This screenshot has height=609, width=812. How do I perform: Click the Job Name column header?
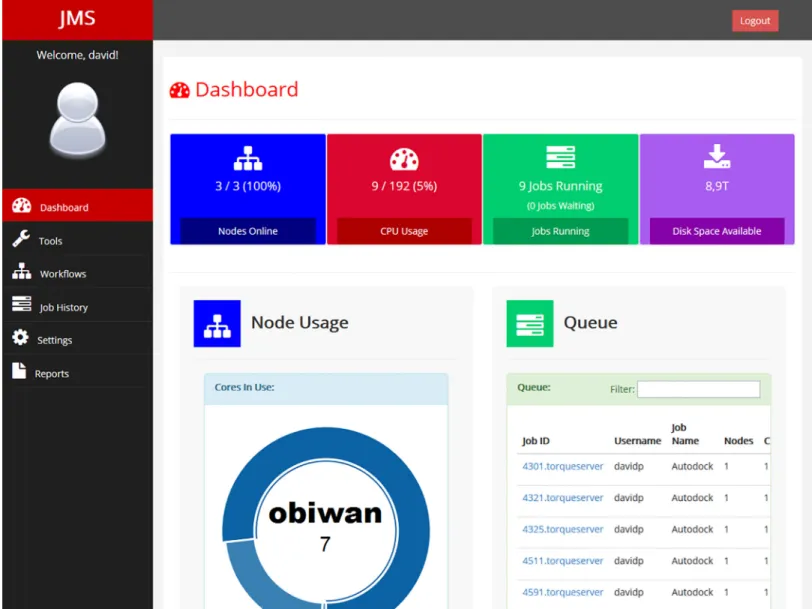pyautogui.click(x=685, y=434)
